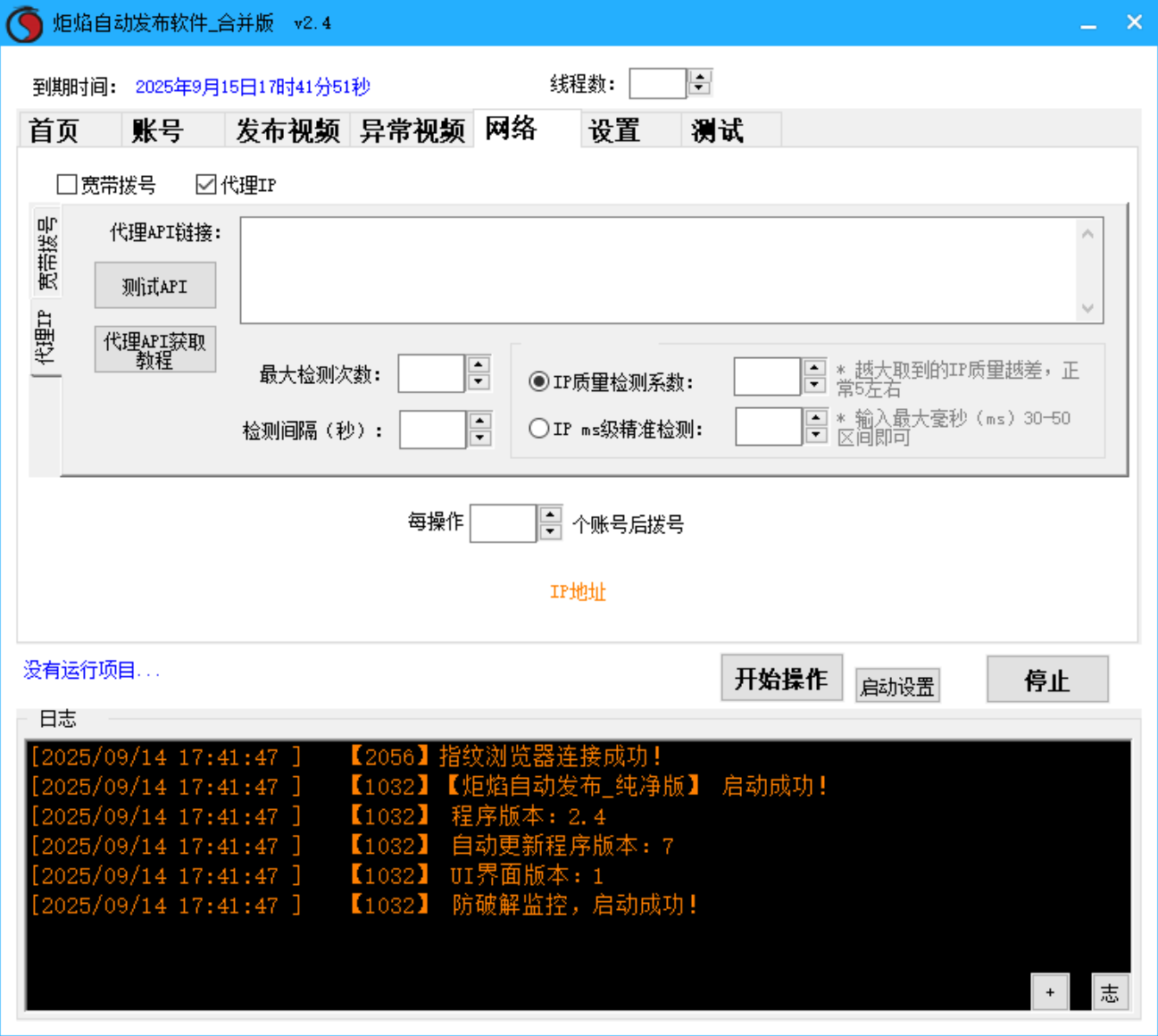Increase IP quality coefficient with up arrow
The width and height of the screenshot is (1158, 1036).
[x=814, y=367]
